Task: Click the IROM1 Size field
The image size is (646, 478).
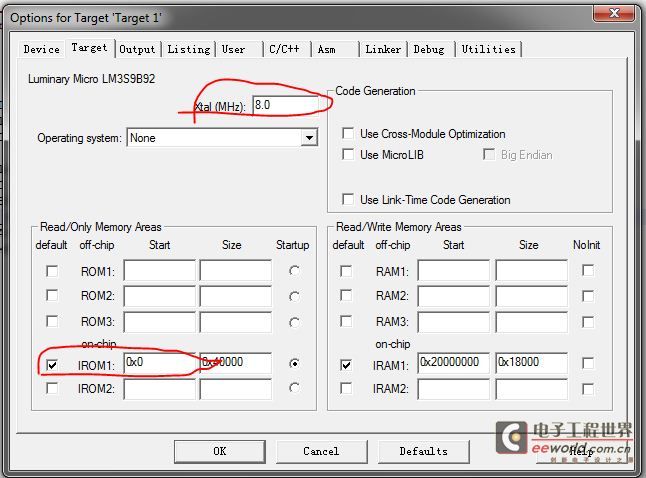Action: pyautogui.click(x=236, y=363)
